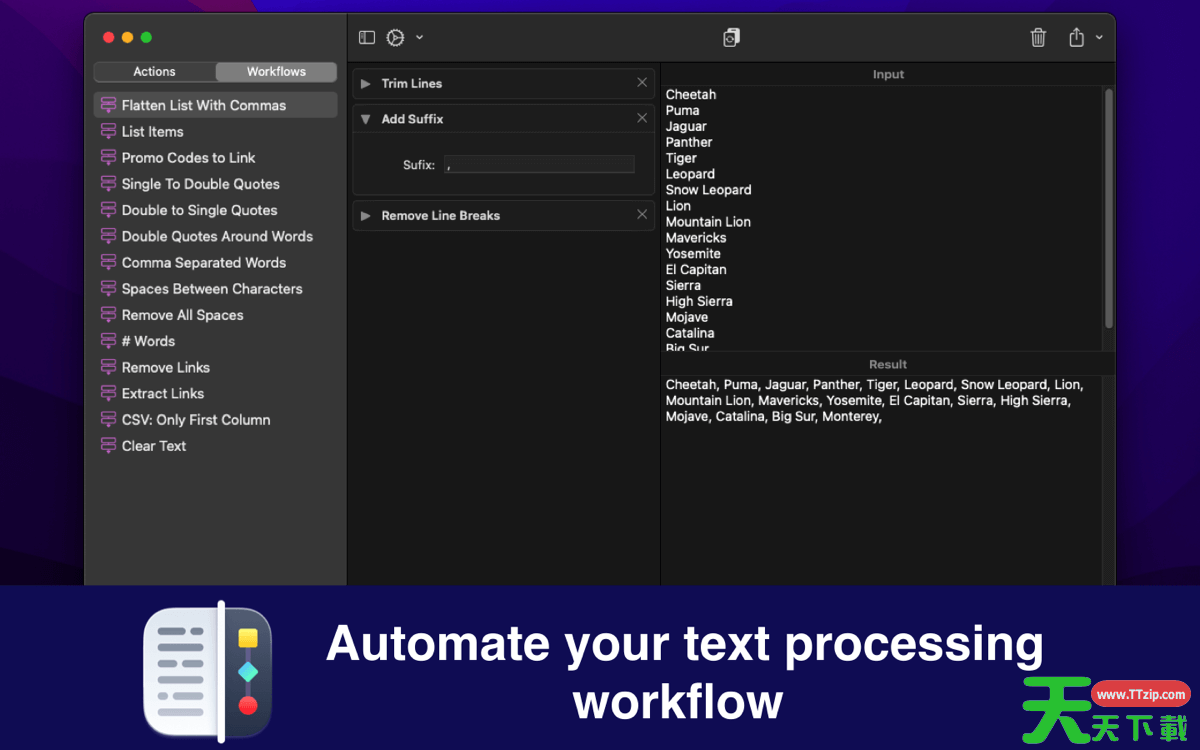
Task: Remove the Trim Lines action
Action: coord(642,83)
